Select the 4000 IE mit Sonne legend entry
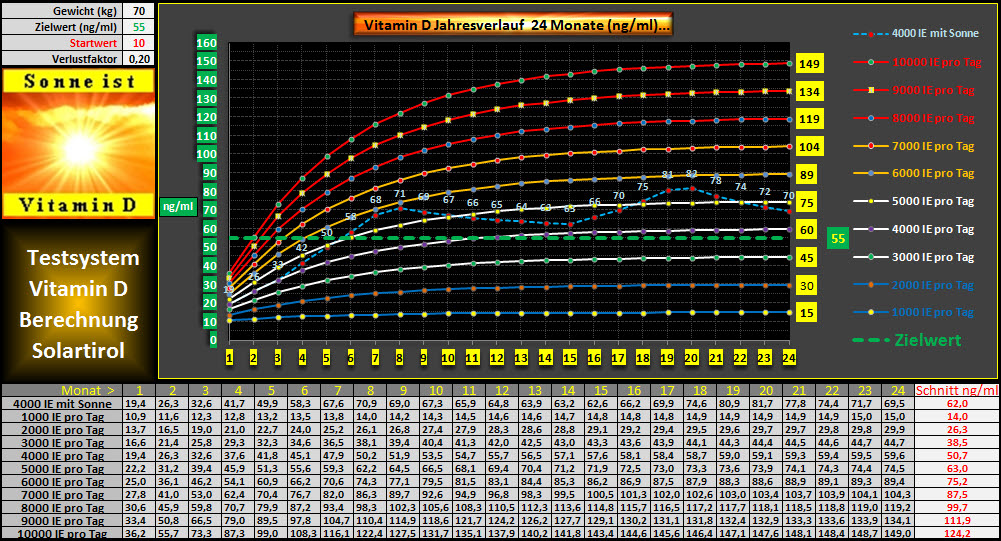This screenshot has height=541, width=1001. [x=914, y=34]
